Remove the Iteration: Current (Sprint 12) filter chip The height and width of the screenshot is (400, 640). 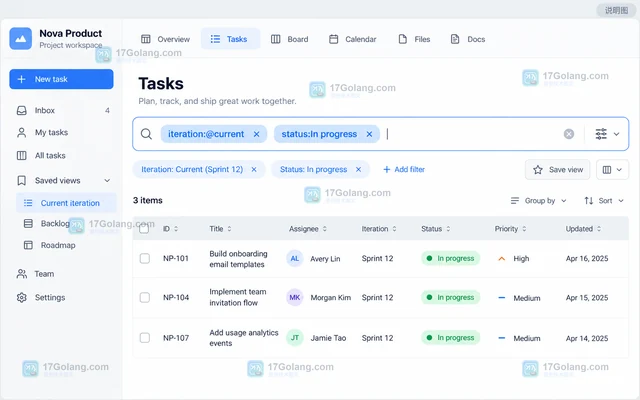point(254,169)
